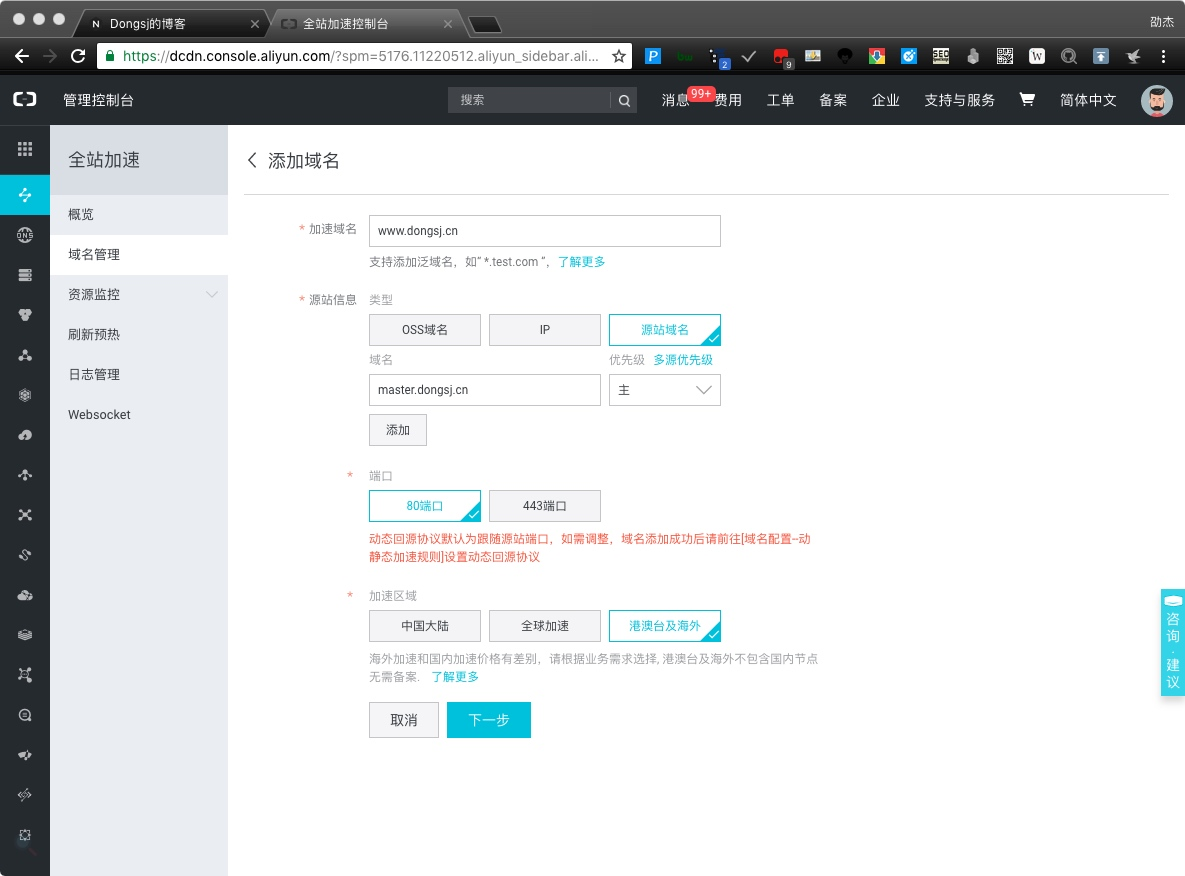
Task: Choose 全球加速 acceleration region
Action: pos(545,626)
